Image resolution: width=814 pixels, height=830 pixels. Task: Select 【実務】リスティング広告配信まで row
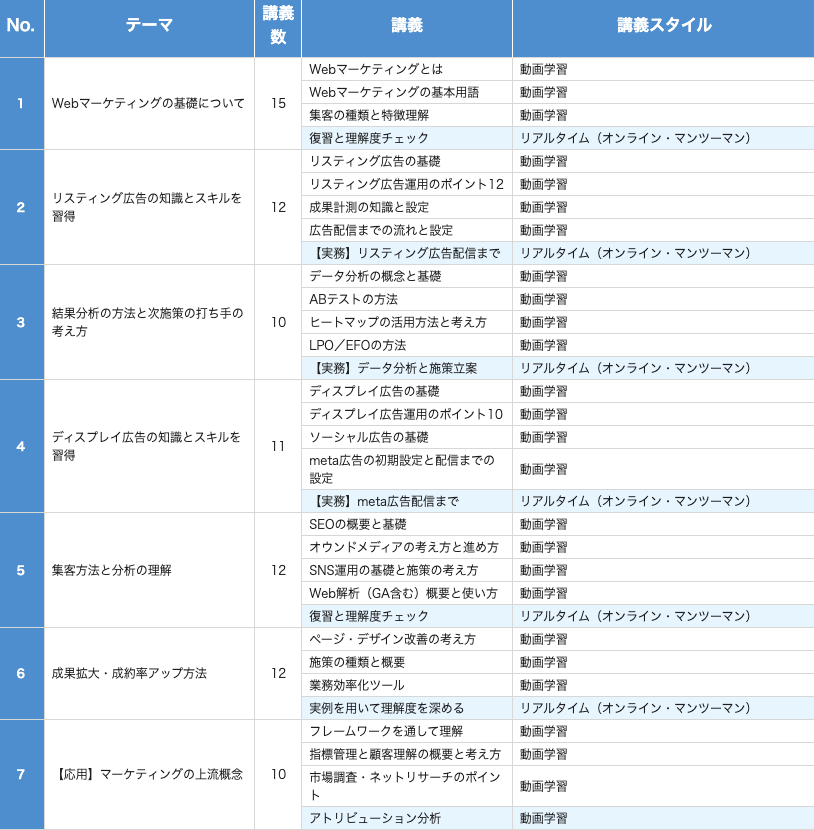558,253
